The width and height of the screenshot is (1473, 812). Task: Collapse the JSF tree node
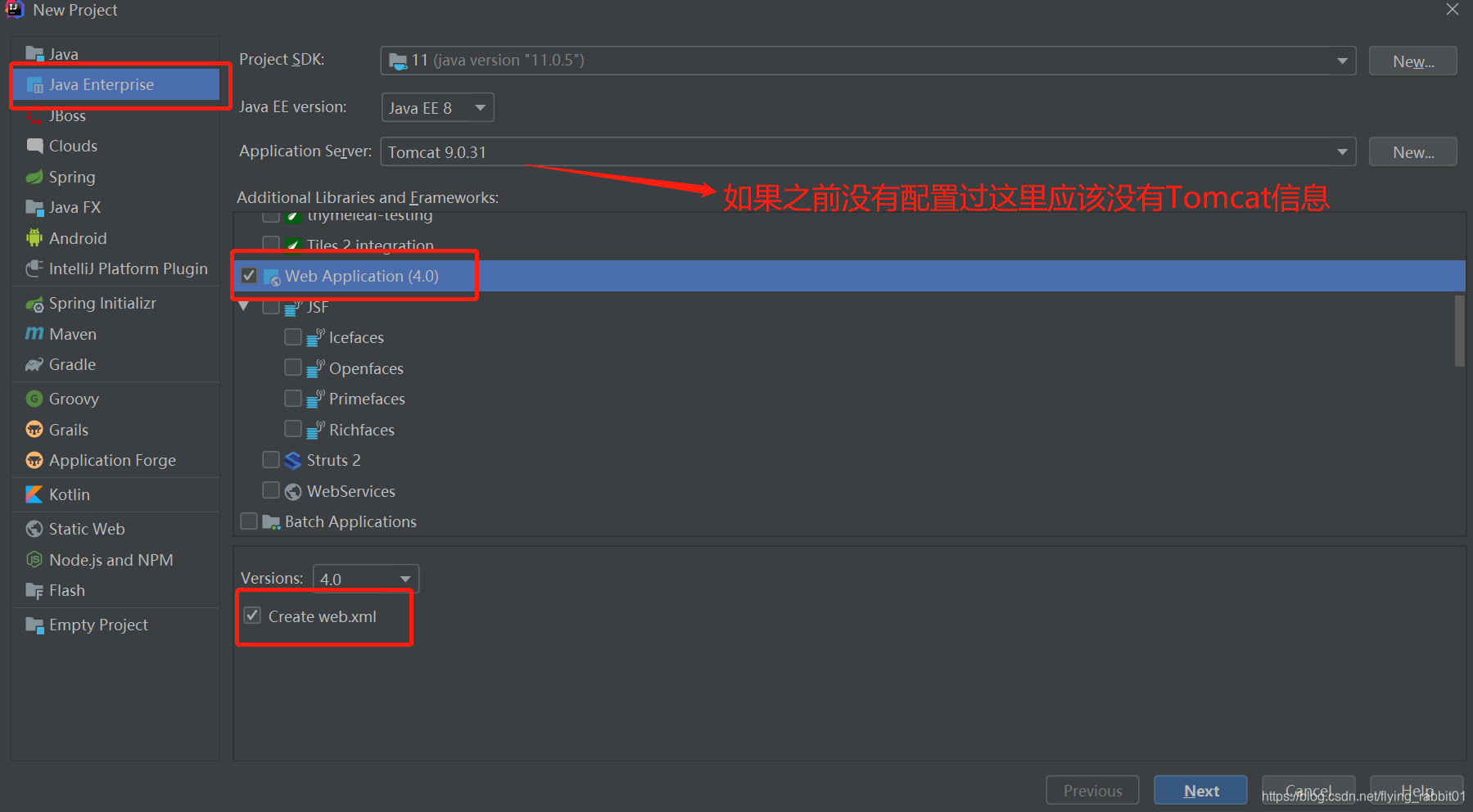(244, 307)
